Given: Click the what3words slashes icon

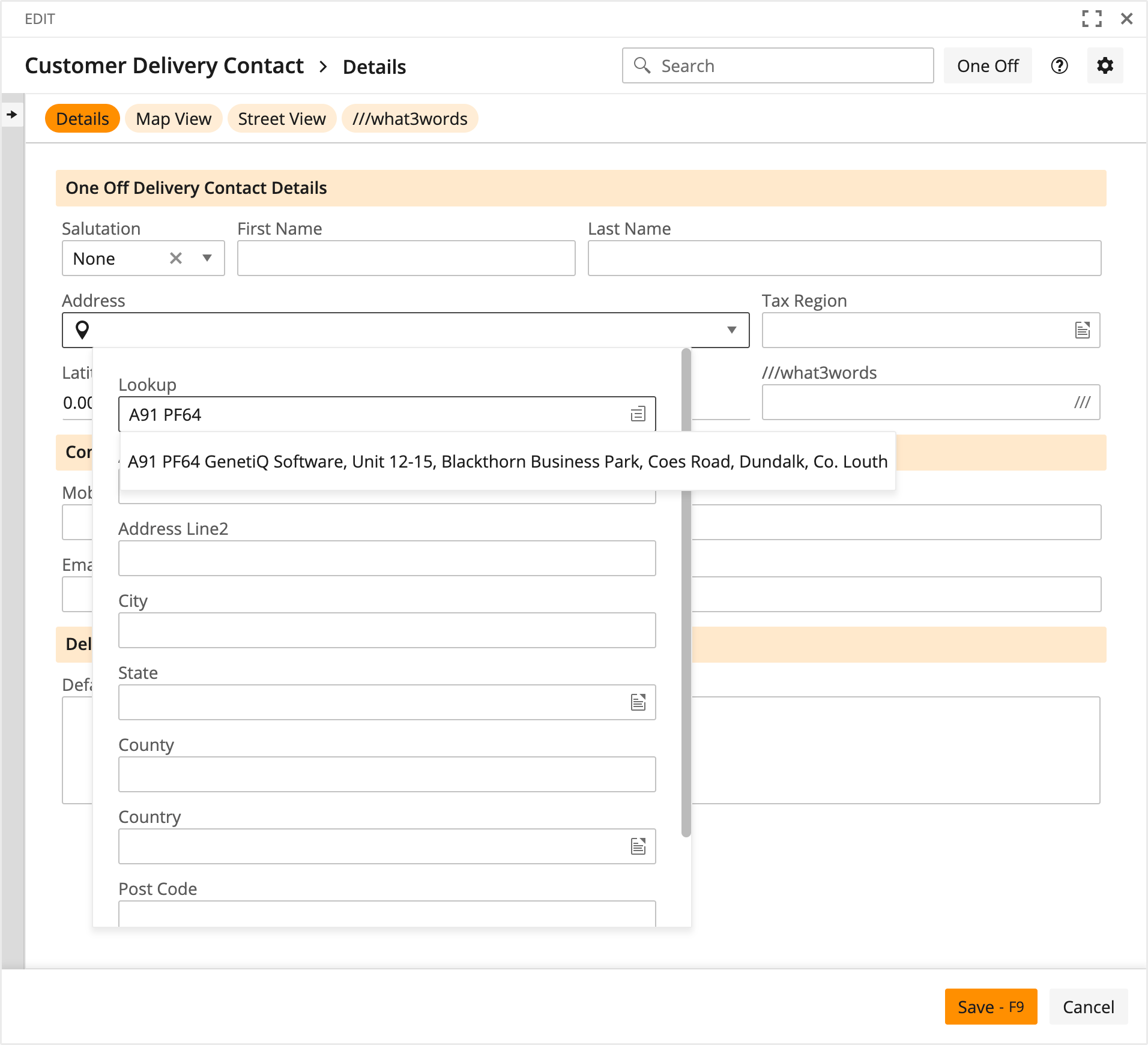Looking at the screenshot, I should (x=1082, y=402).
